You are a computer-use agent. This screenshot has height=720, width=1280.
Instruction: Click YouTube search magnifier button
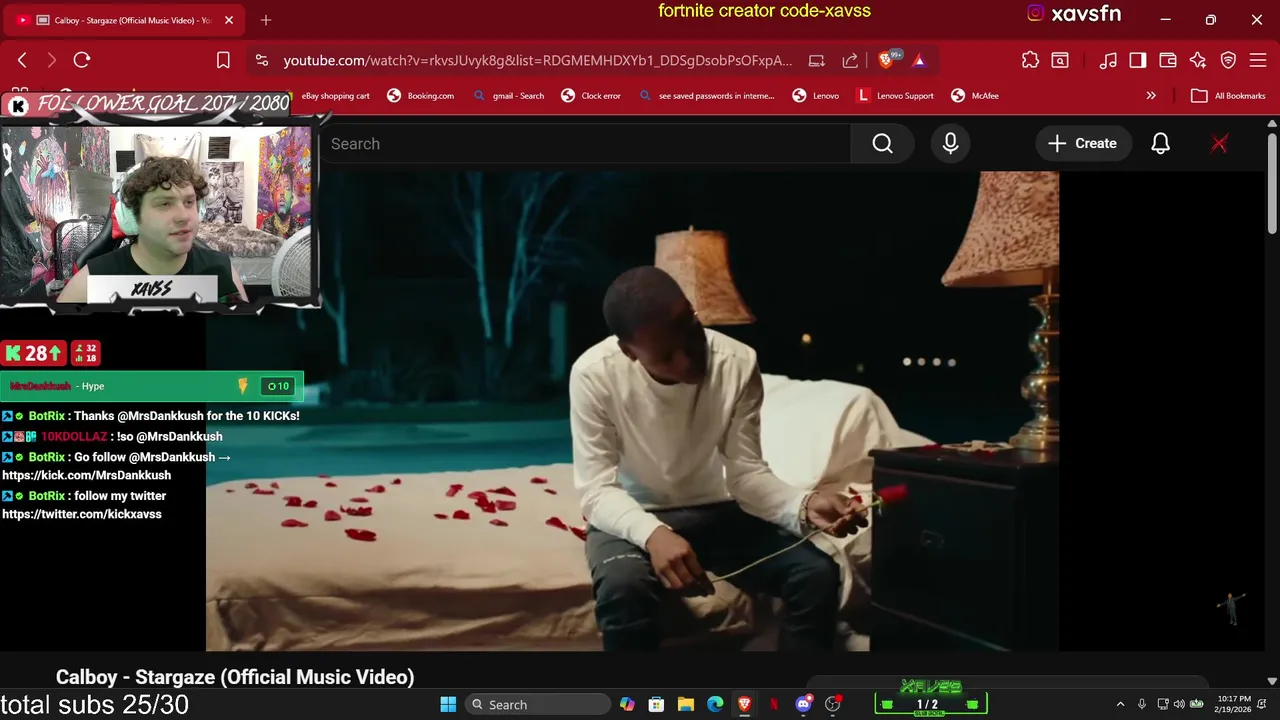pos(882,144)
